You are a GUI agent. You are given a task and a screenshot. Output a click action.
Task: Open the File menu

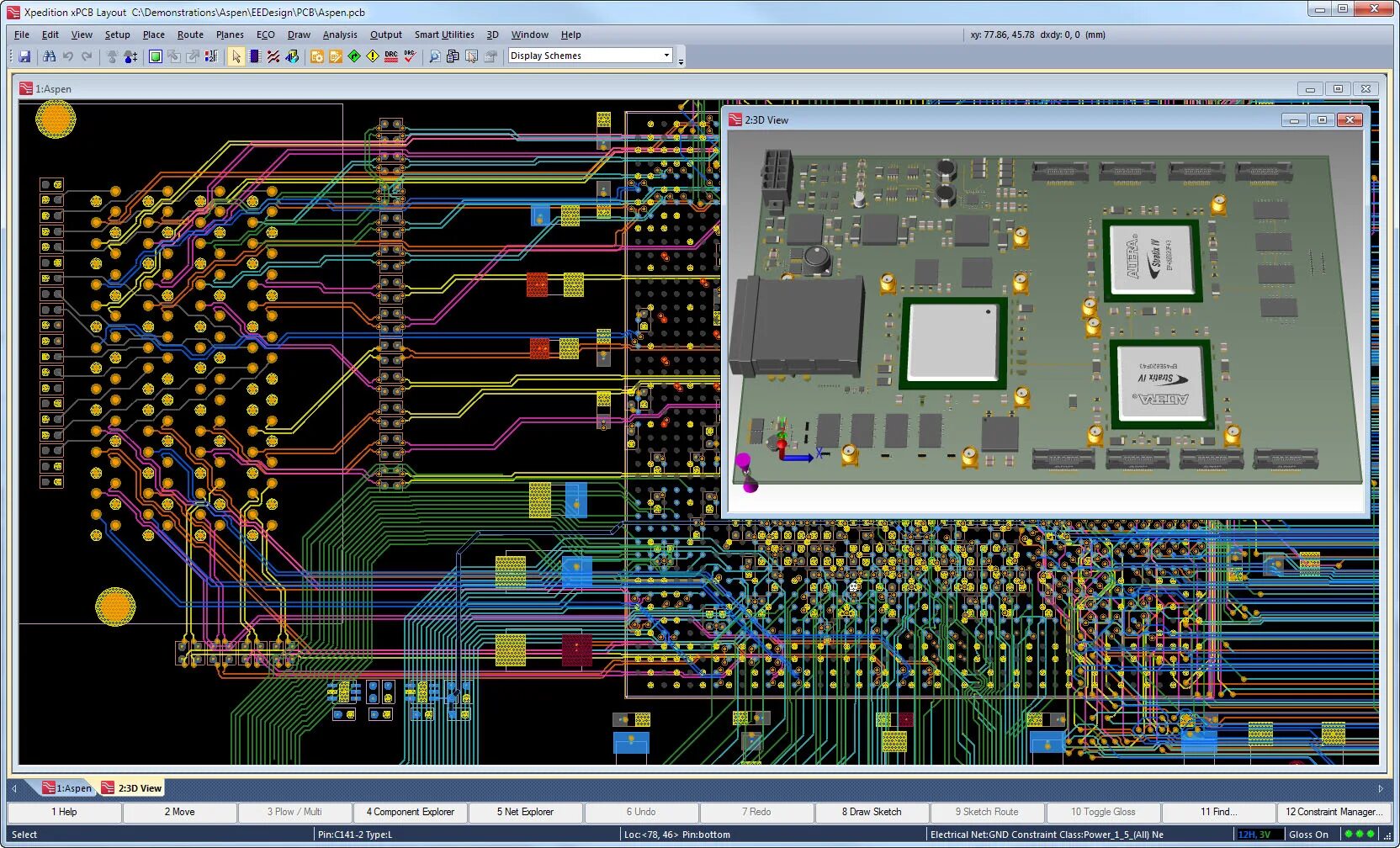22,34
